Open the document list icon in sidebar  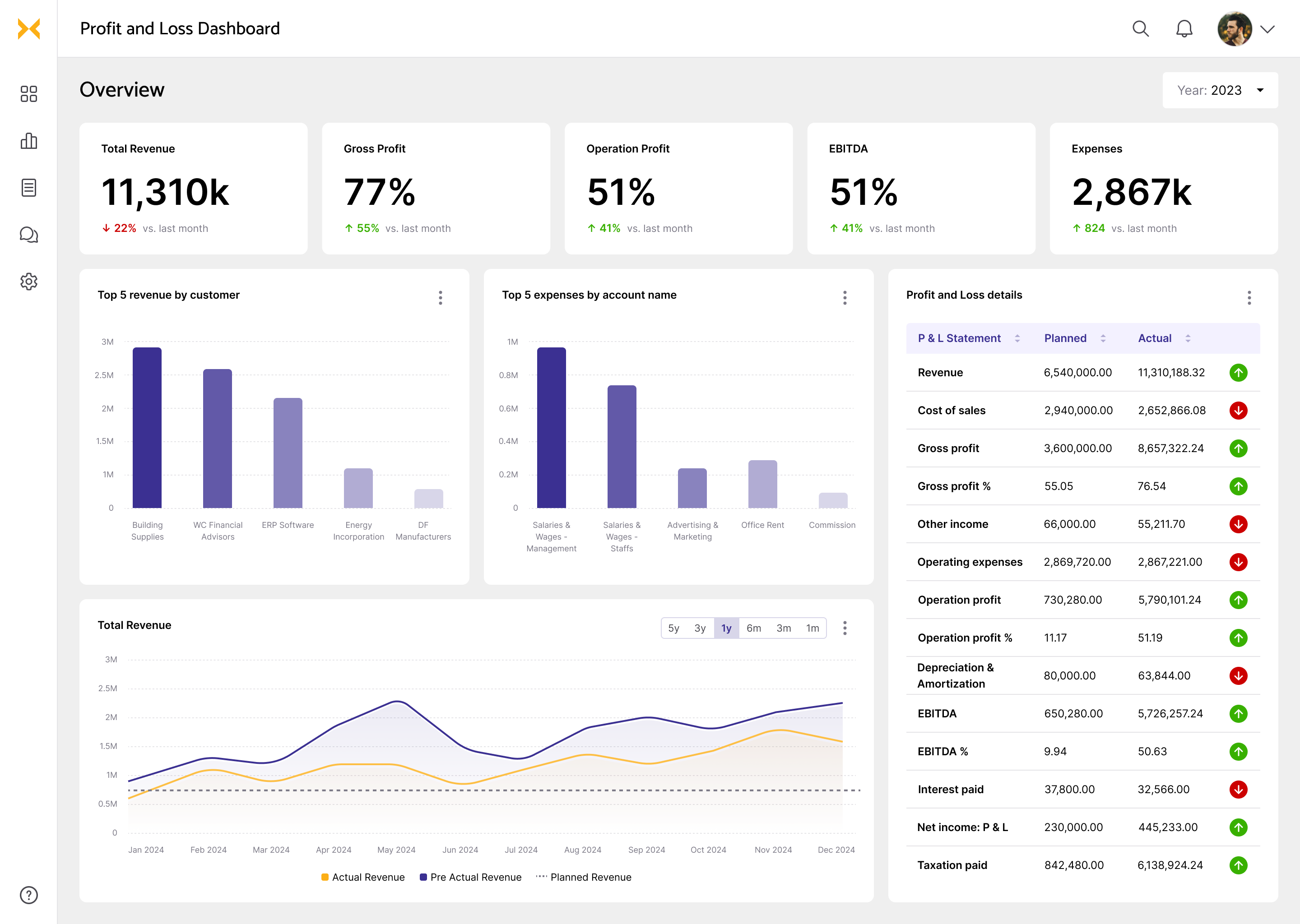[x=28, y=188]
